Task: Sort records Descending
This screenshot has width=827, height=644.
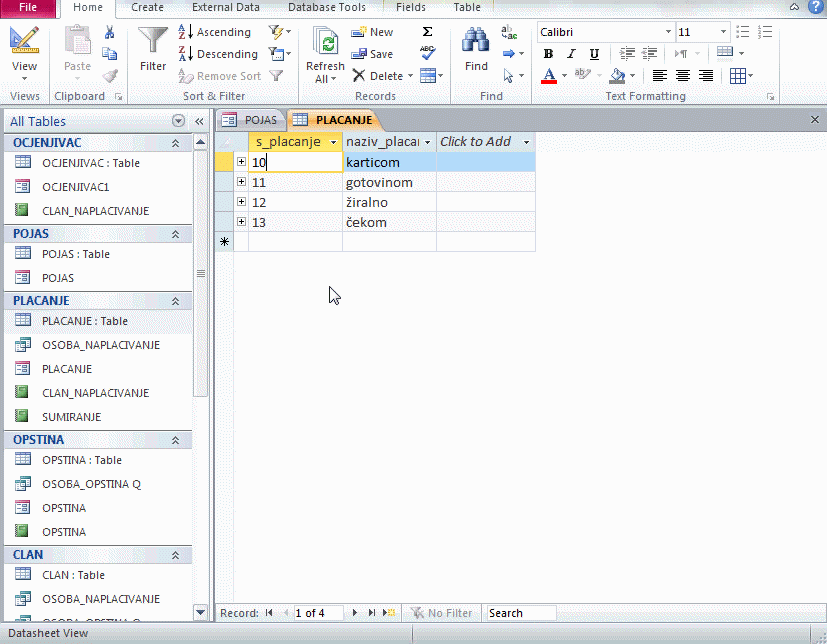Action: coord(218,54)
